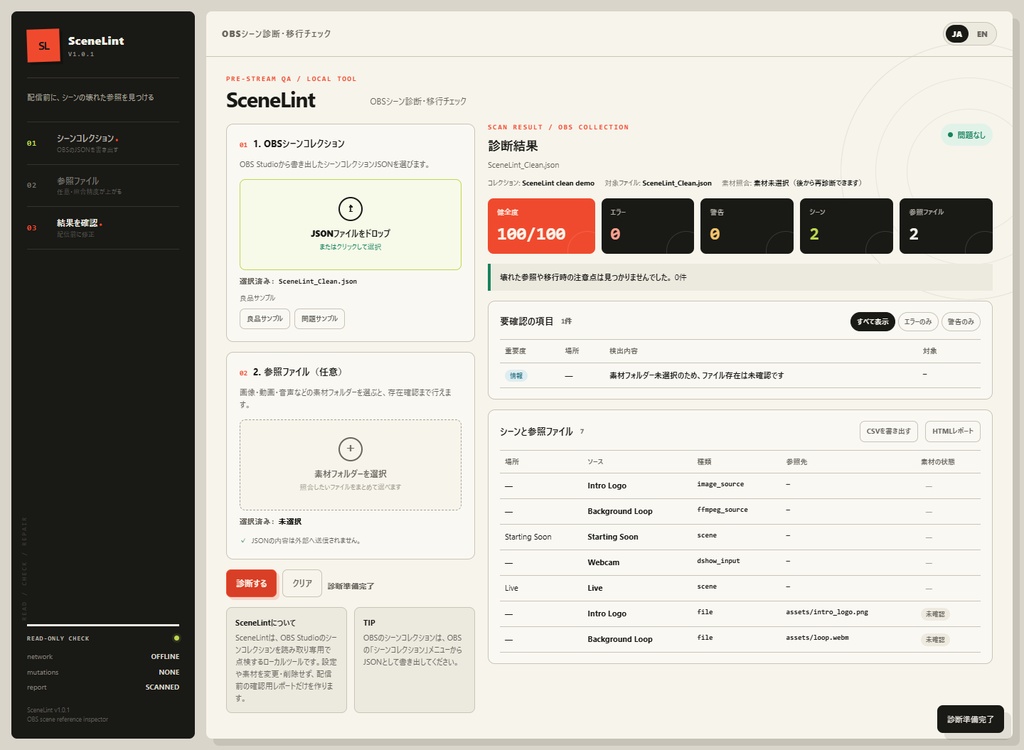Screen dimensions: 1024x750
Task: Click the 壊れた参照 no-issues summary banner
Action: click(740, 277)
